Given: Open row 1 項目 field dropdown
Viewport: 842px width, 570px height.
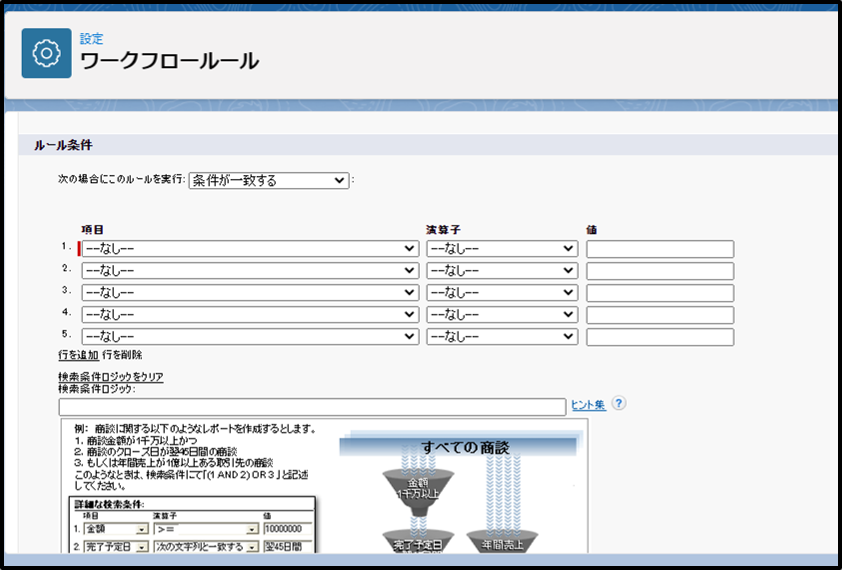Looking at the screenshot, I should (x=250, y=249).
